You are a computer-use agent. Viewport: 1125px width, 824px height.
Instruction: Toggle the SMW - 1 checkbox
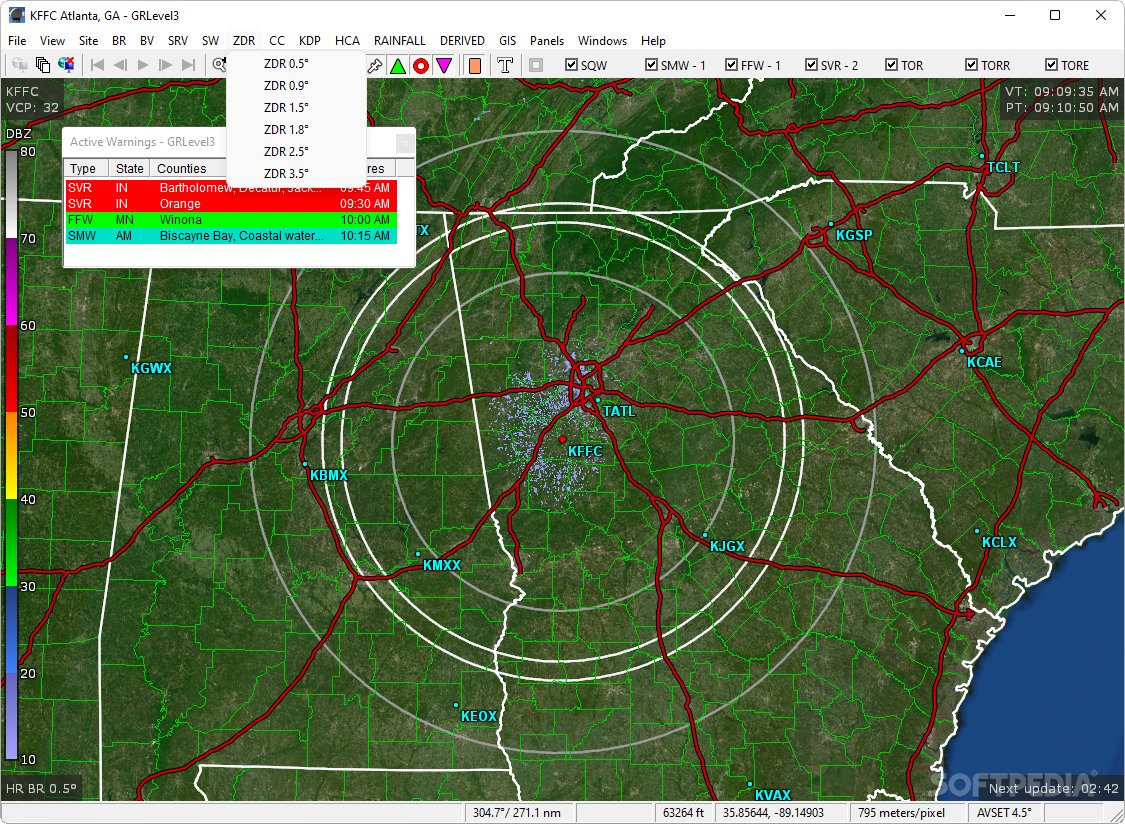coord(651,65)
